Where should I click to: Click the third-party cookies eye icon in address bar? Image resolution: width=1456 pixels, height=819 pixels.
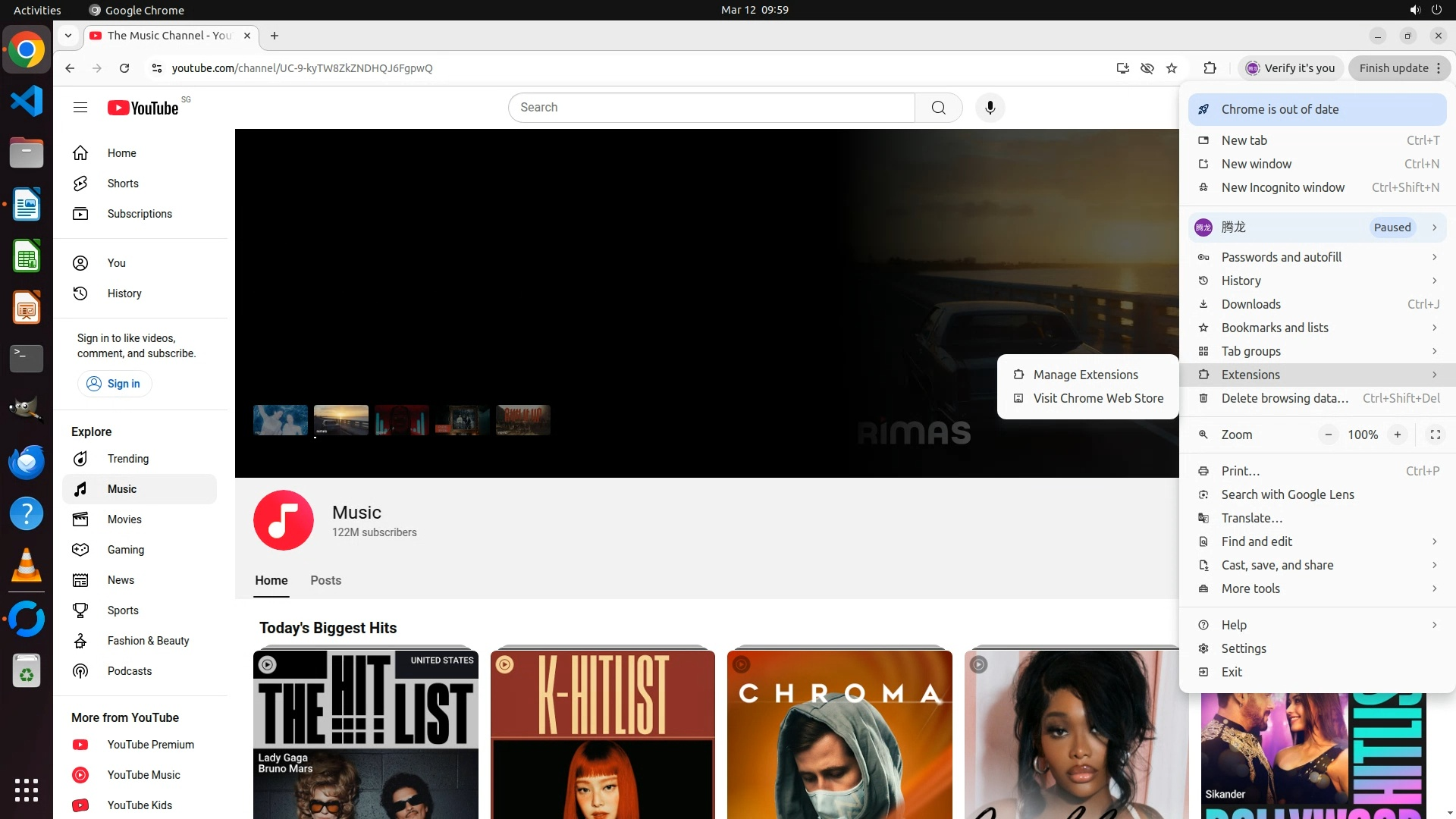[x=1147, y=68]
